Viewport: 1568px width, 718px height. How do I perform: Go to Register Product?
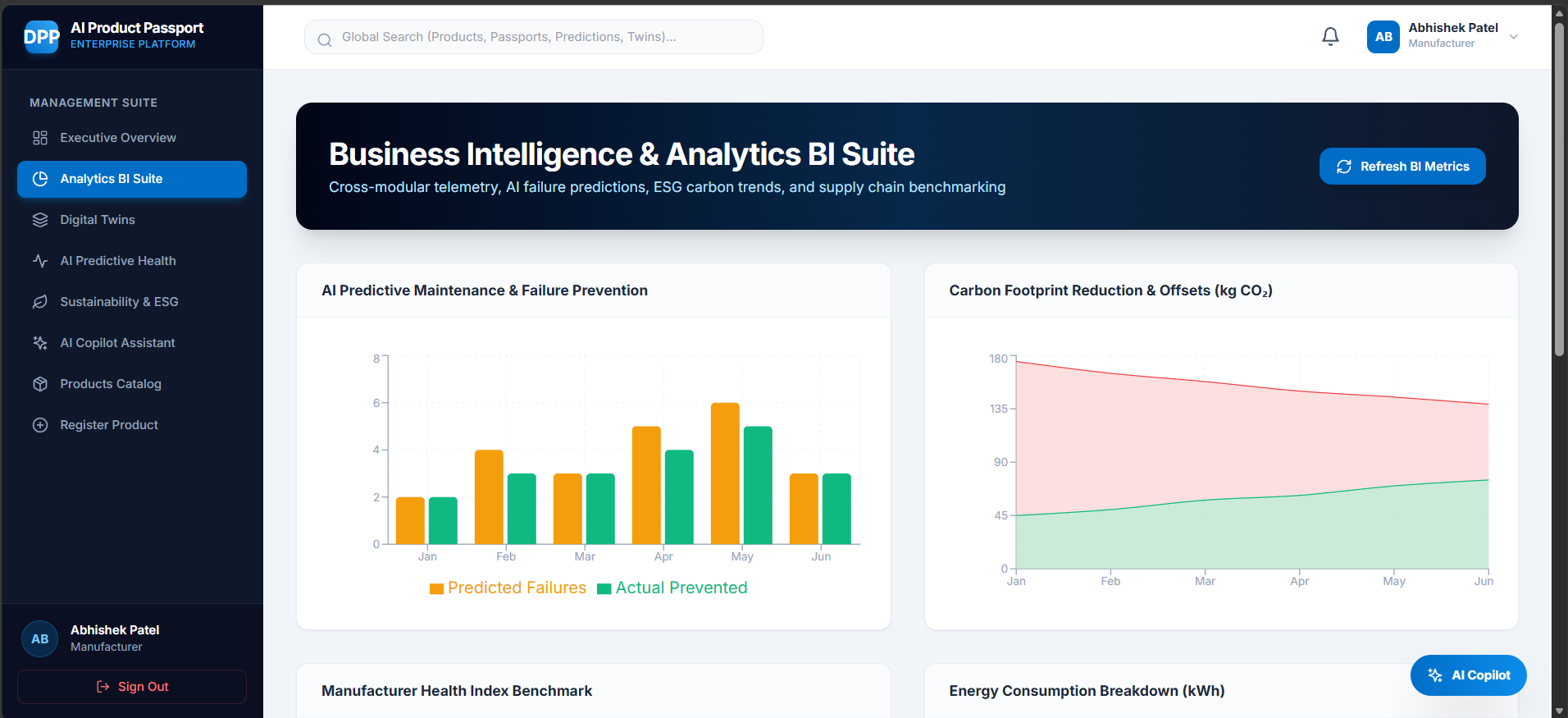pyautogui.click(x=132, y=425)
